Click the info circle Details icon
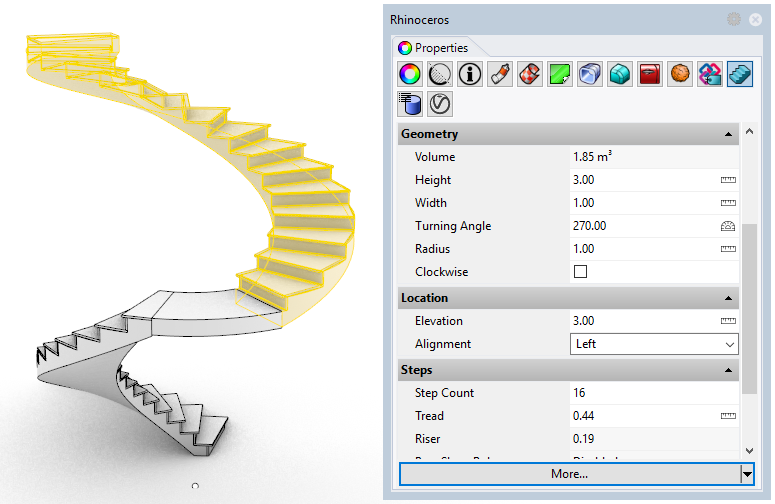775x504 pixels. coord(470,74)
